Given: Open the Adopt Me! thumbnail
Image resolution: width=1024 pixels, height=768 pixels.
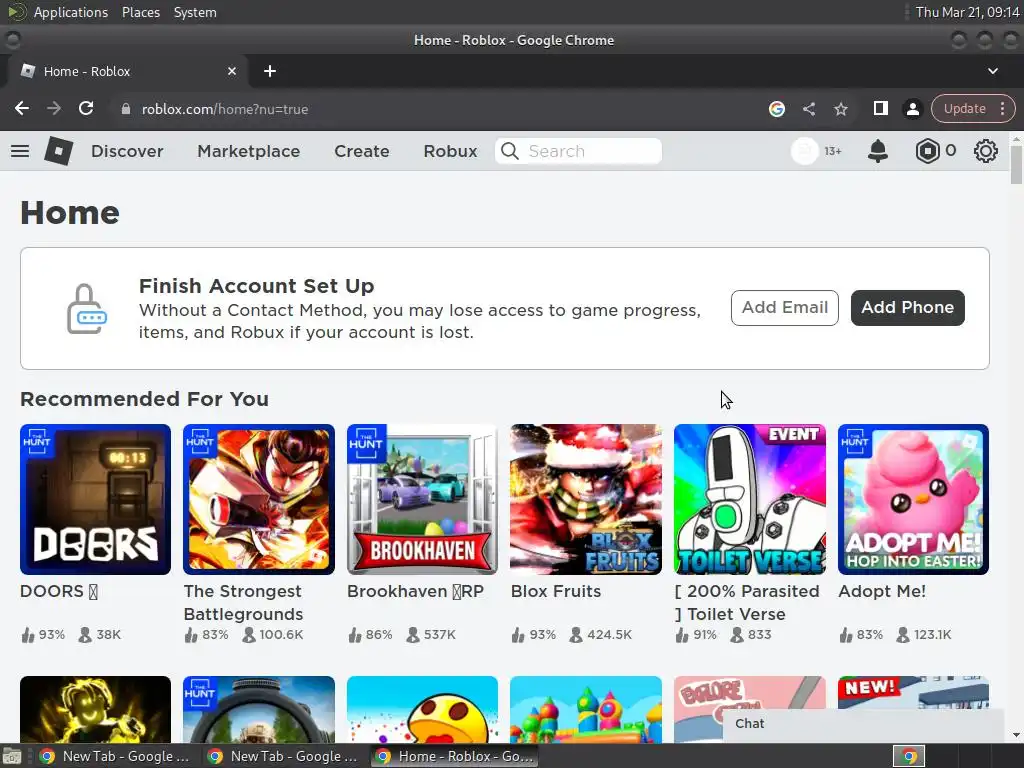Looking at the screenshot, I should point(913,500).
